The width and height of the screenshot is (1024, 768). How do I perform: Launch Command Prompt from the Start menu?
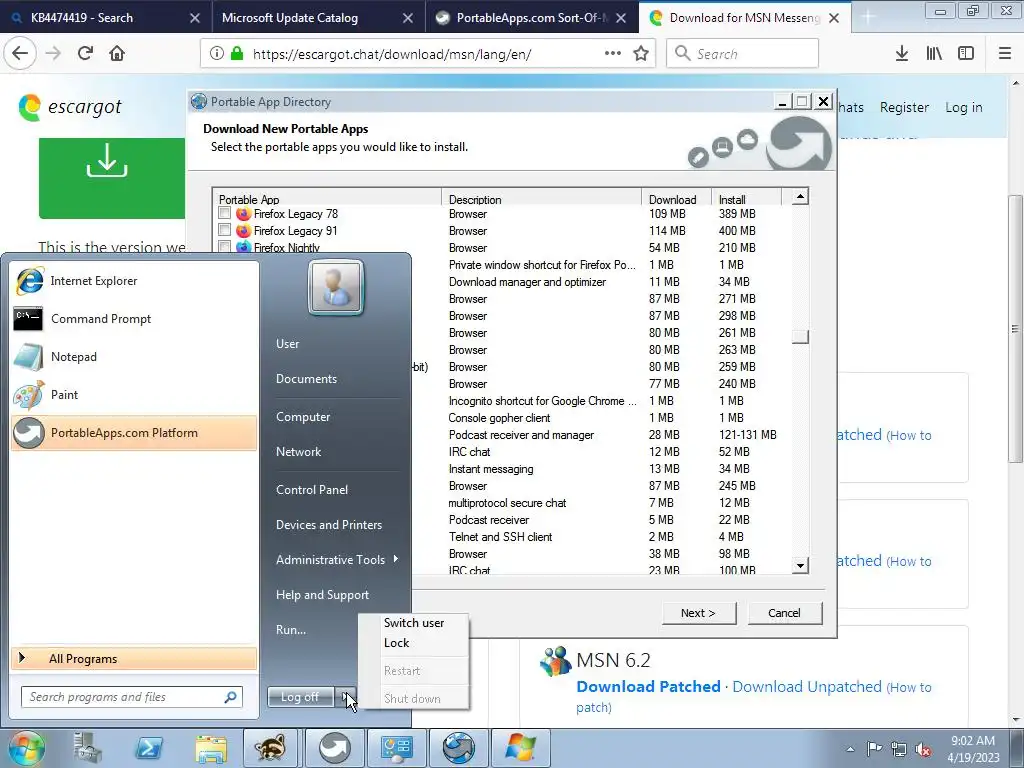pyautogui.click(x=134, y=319)
